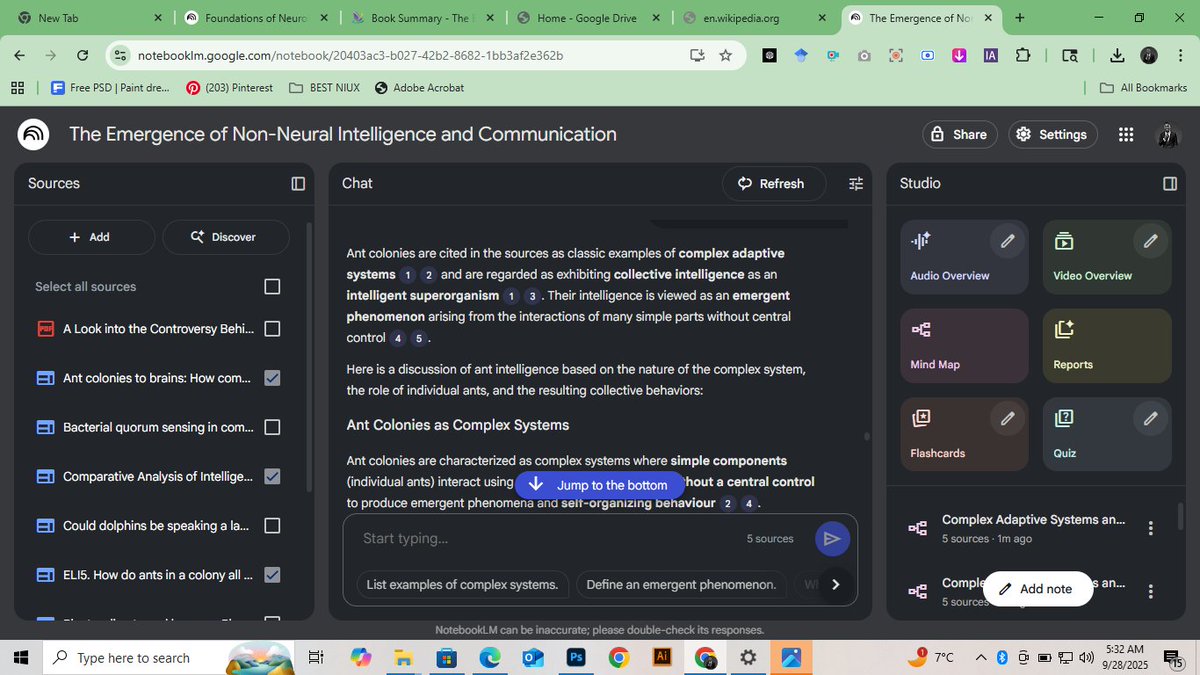Open the NotebookLM account avatar

[1167, 134]
